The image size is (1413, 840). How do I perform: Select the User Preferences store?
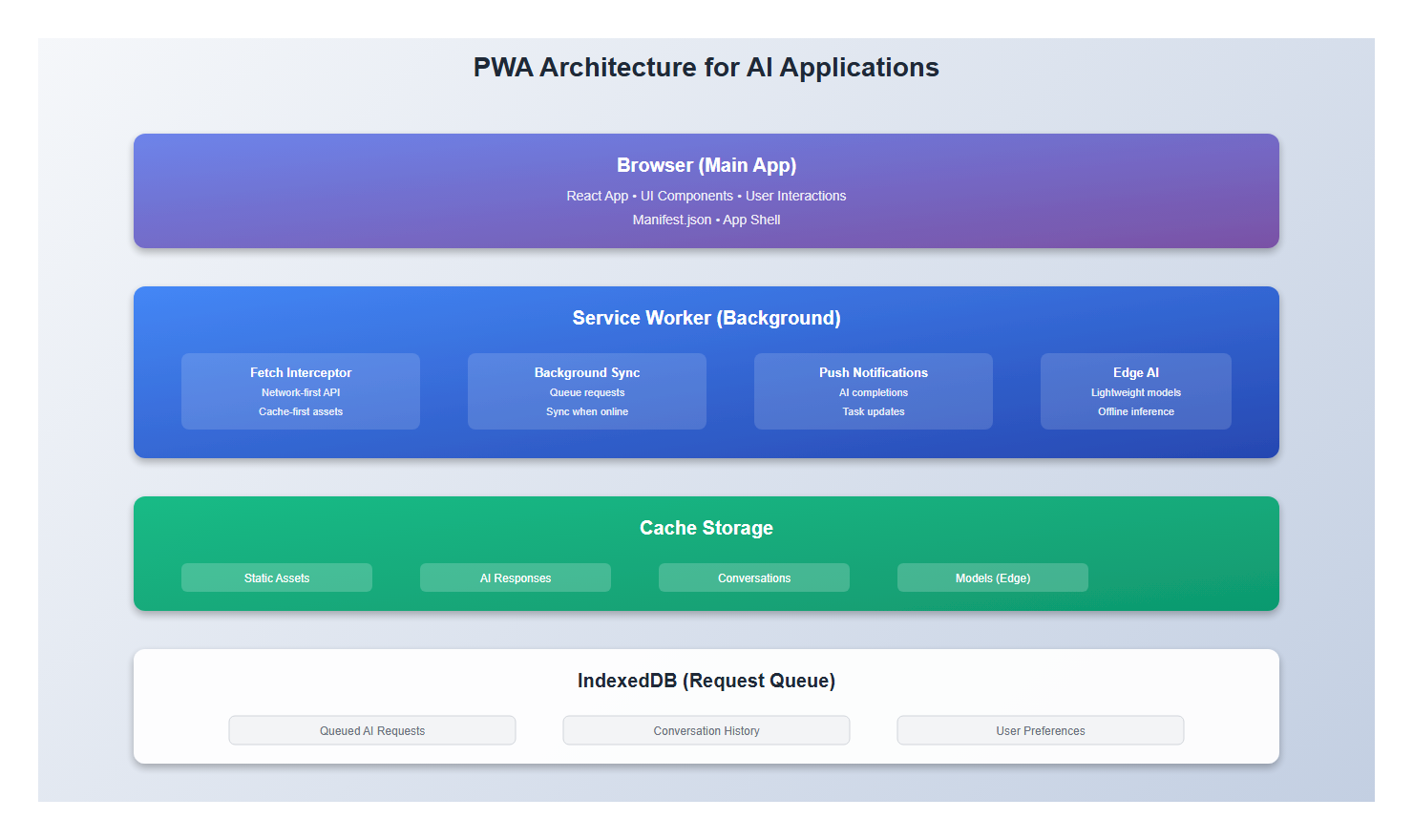pos(1040,729)
